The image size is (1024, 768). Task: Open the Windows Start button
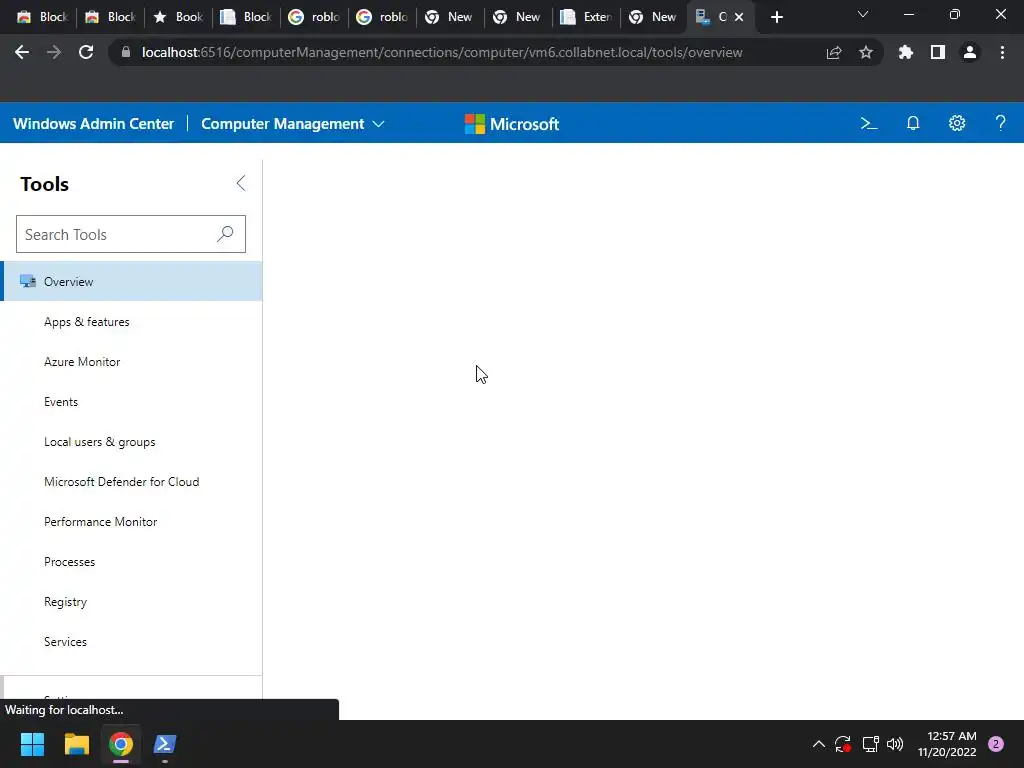pos(32,744)
